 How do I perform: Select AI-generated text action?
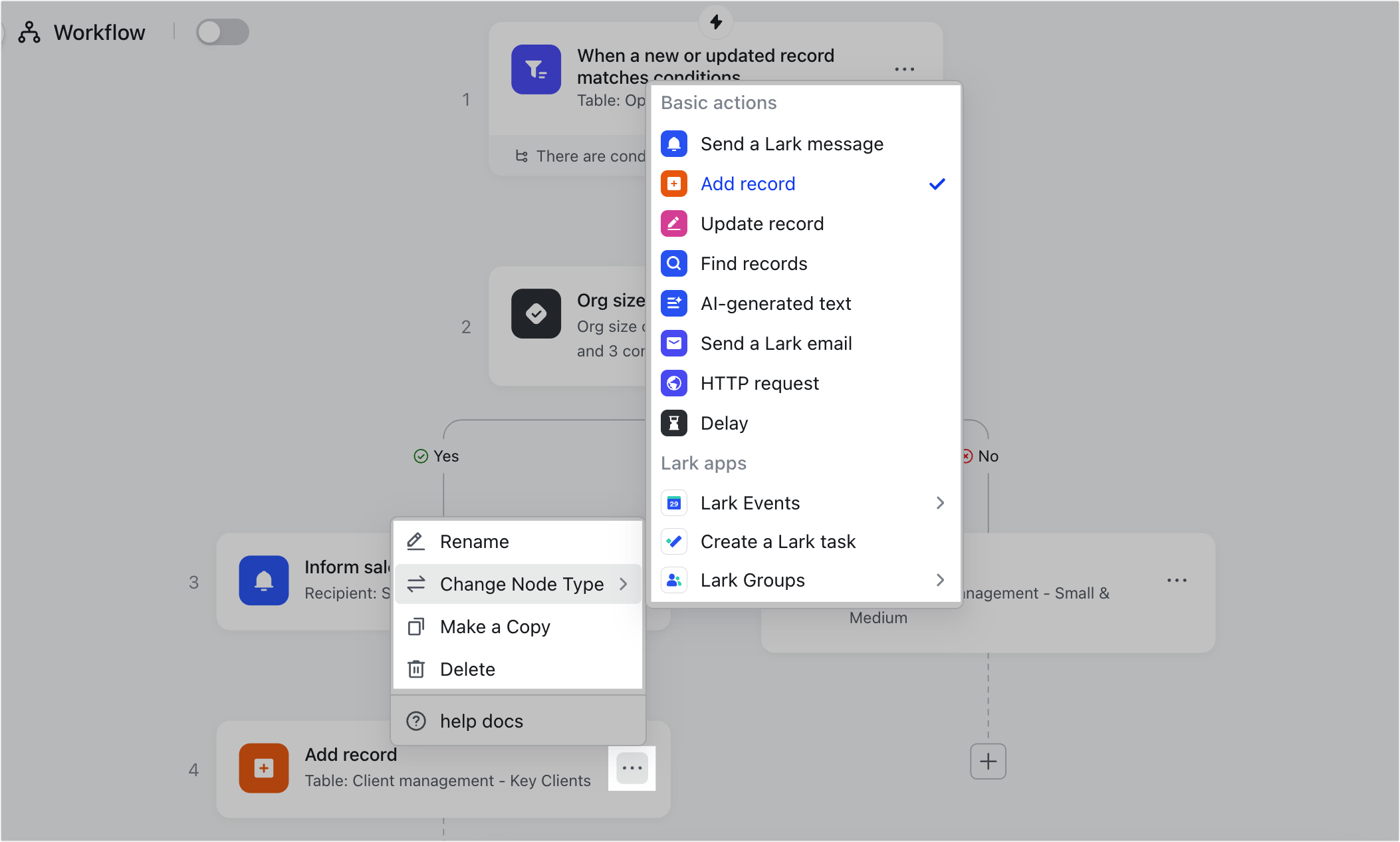coord(806,303)
